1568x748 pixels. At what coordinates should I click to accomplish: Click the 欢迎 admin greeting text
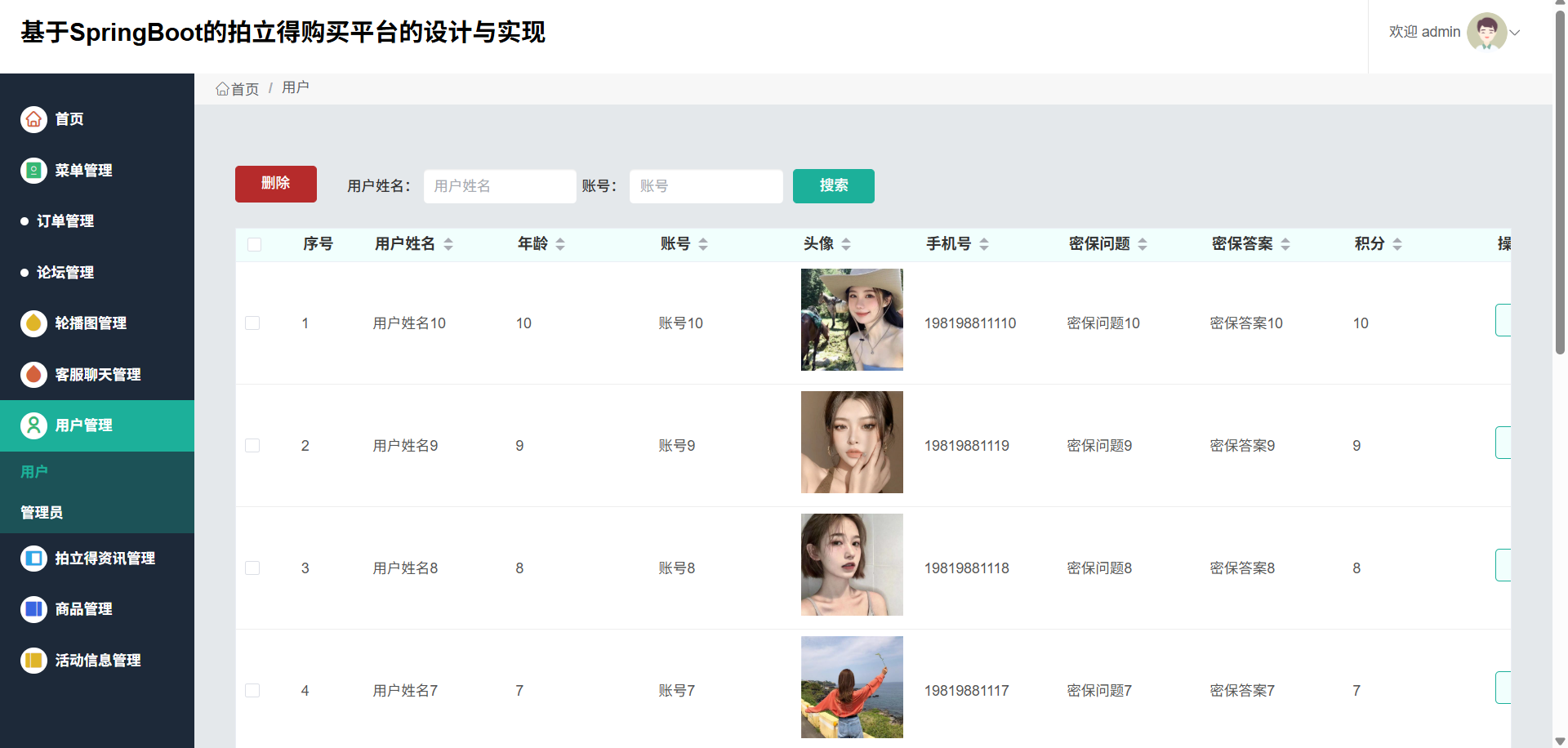pyautogui.click(x=1424, y=32)
